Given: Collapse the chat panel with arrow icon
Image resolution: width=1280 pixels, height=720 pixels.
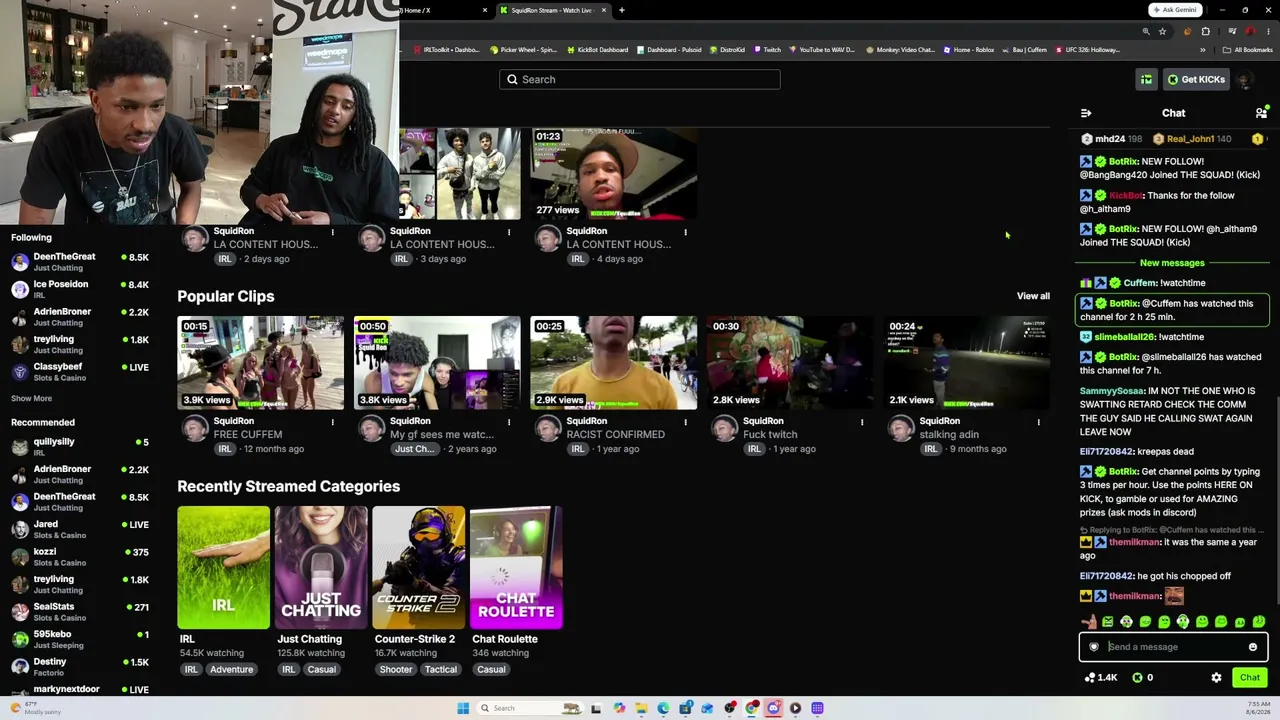Looking at the screenshot, I should pos(1086,113).
